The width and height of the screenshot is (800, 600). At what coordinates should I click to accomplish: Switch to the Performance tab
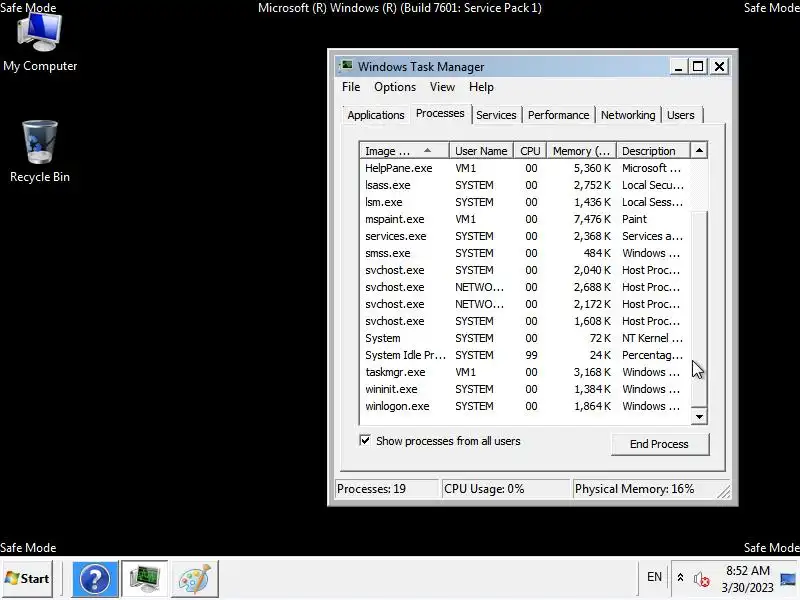(x=558, y=115)
